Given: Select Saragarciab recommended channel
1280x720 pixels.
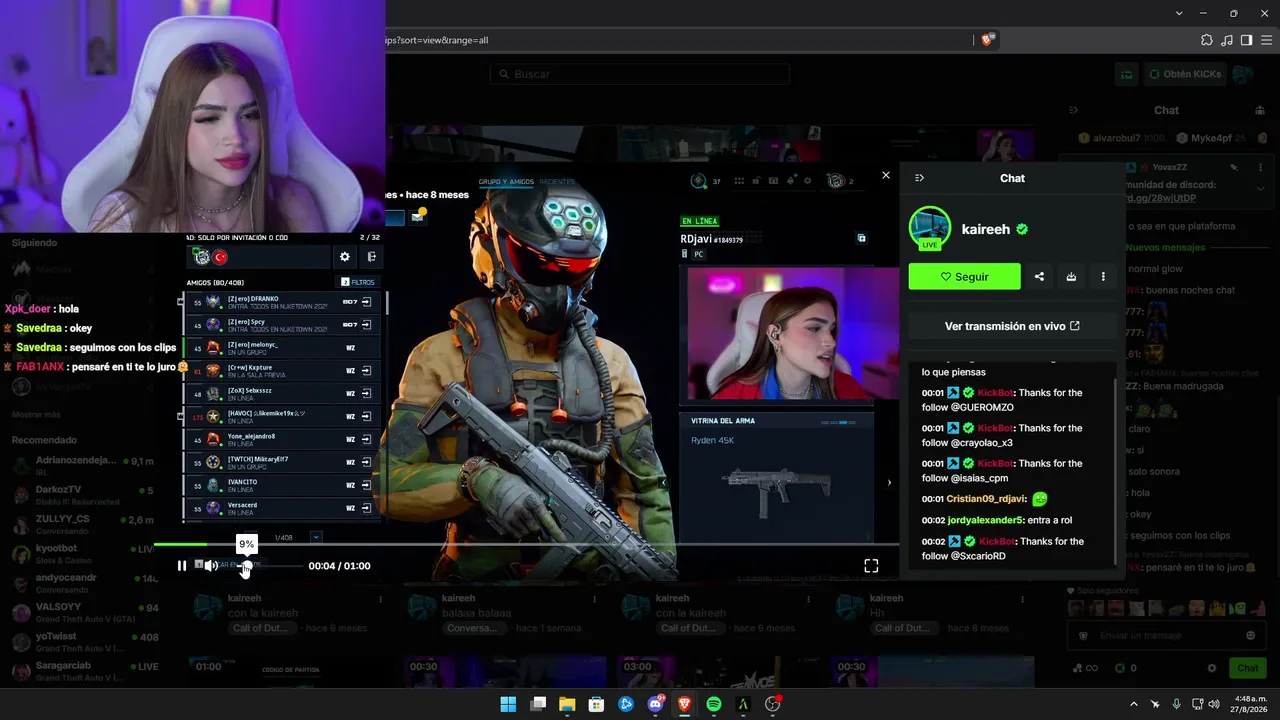Looking at the screenshot, I should pyautogui.click(x=83, y=670).
